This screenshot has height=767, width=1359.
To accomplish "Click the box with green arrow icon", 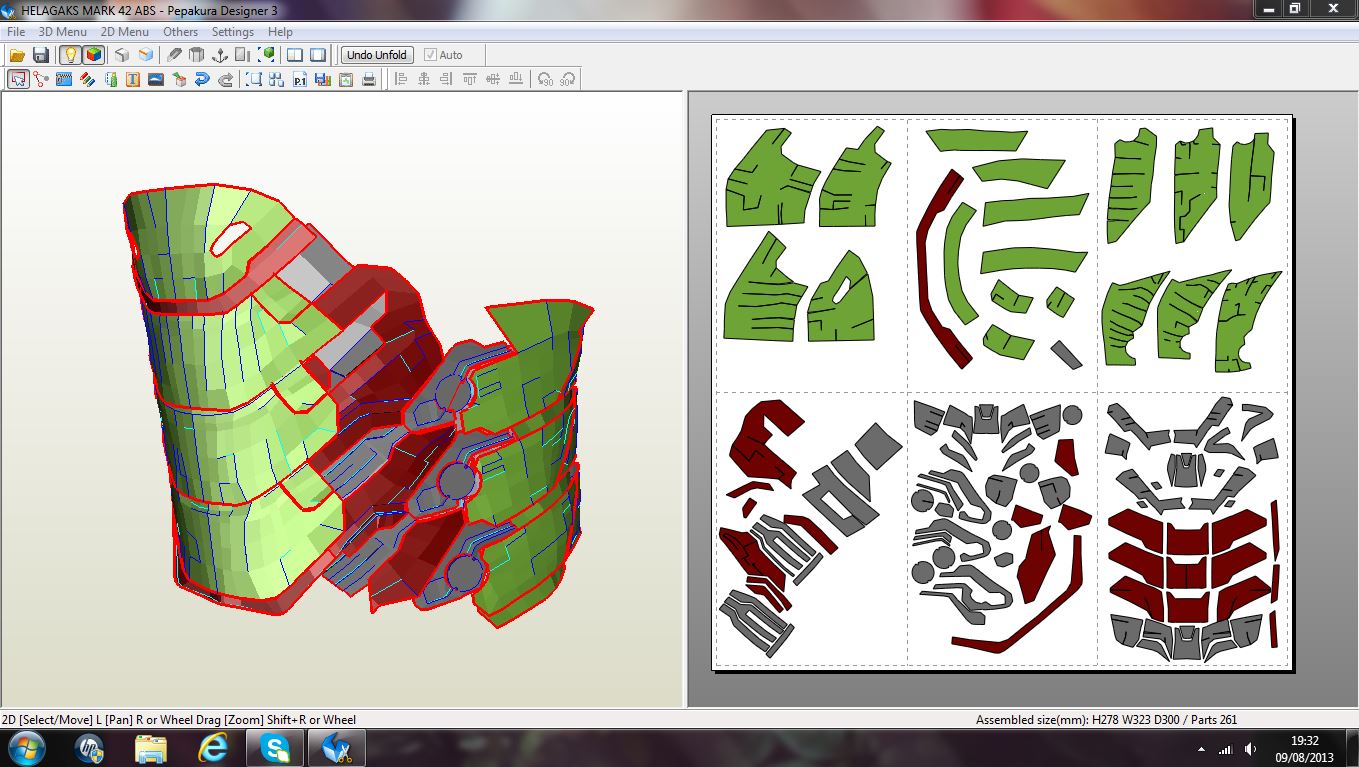I will [x=179, y=79].
